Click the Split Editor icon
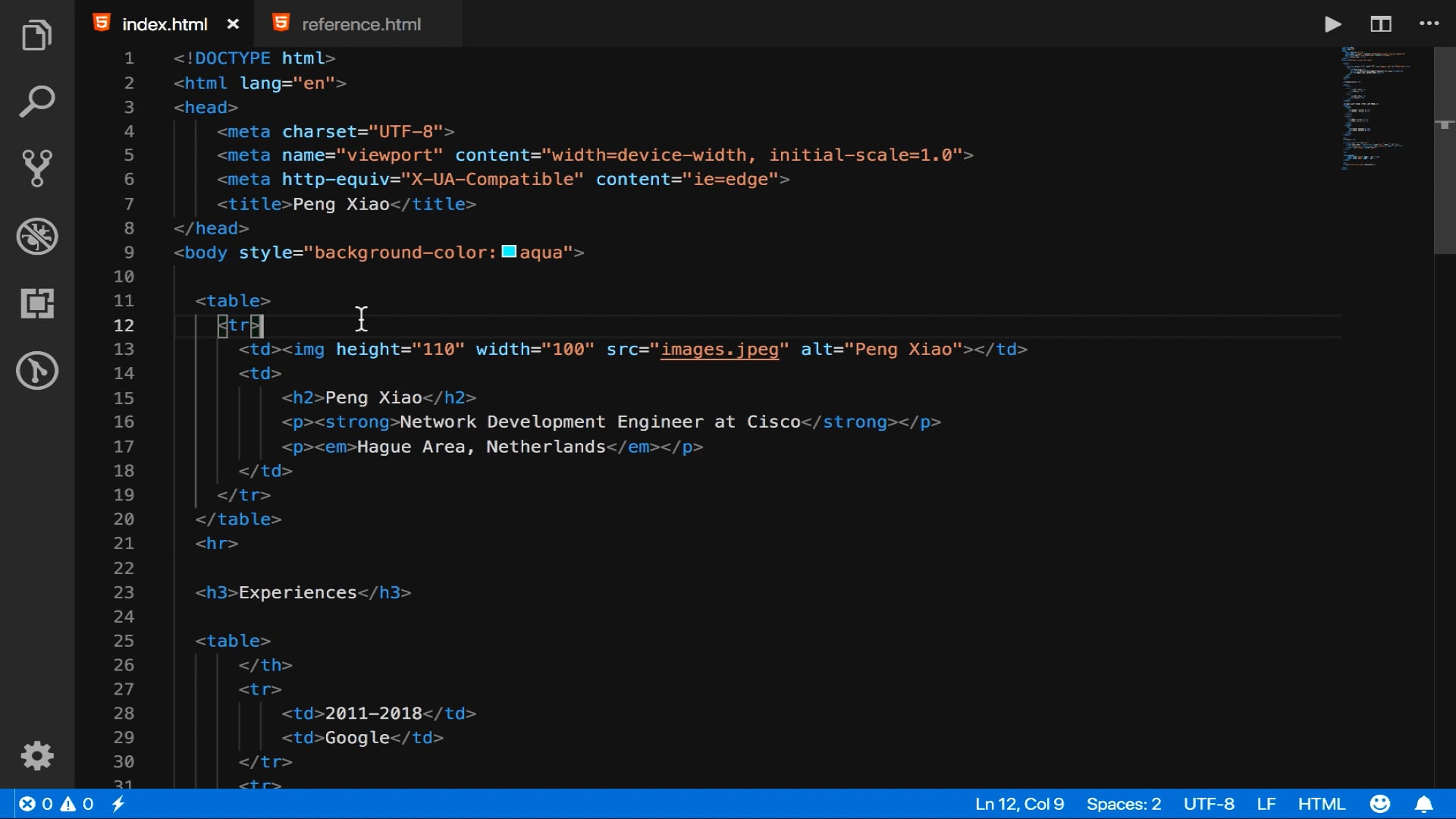The height and width of the screenshot is (819, 1456). pyautogui.click(x=1381, y=24)
